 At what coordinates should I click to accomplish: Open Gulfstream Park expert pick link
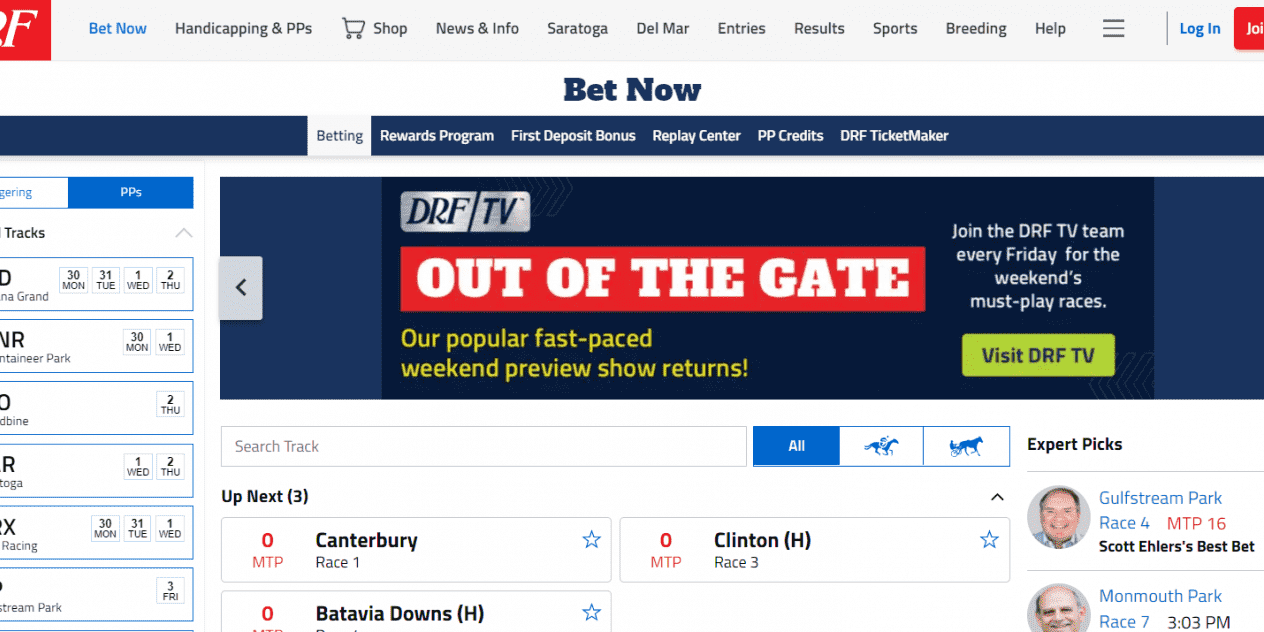tap(1160, 498)
